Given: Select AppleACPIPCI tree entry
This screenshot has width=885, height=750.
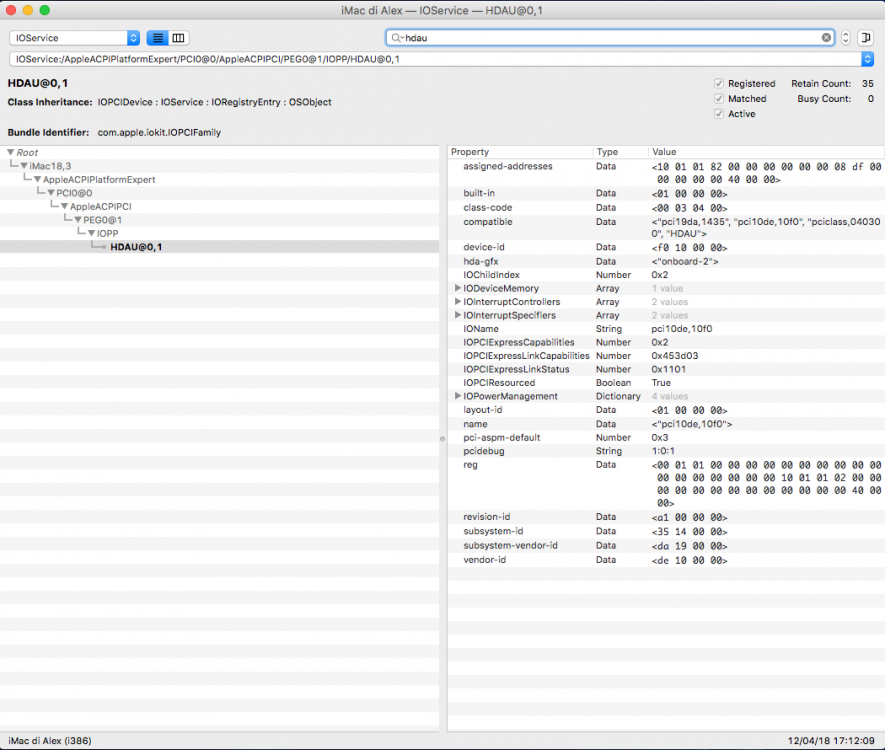Looking at the screenshot, I should coord(100,207).
